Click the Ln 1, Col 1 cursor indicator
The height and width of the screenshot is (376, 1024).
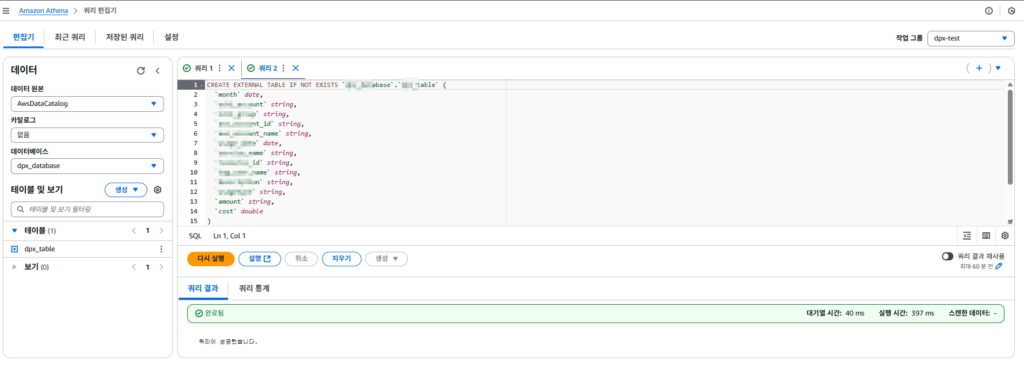click(x=229, y=235)
